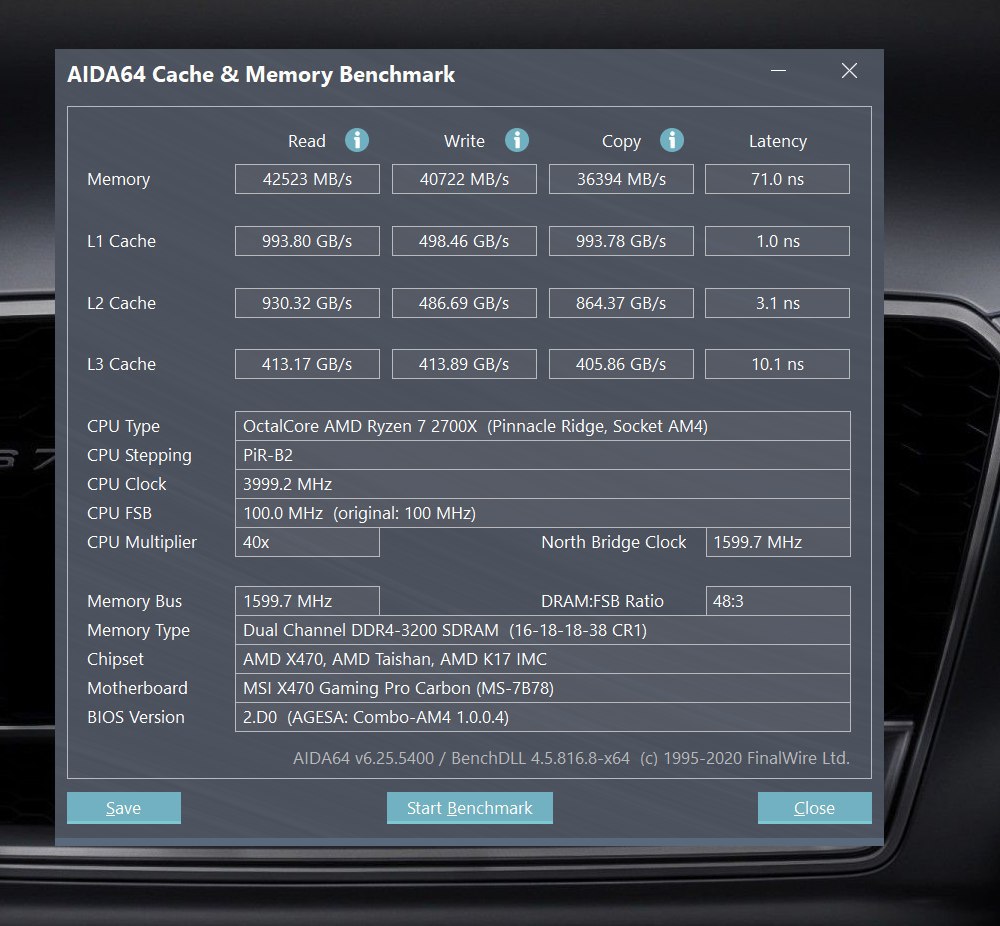Click the CPU Stepping label
Viewport: 1000px width, 926px height.
click(139, 455)
